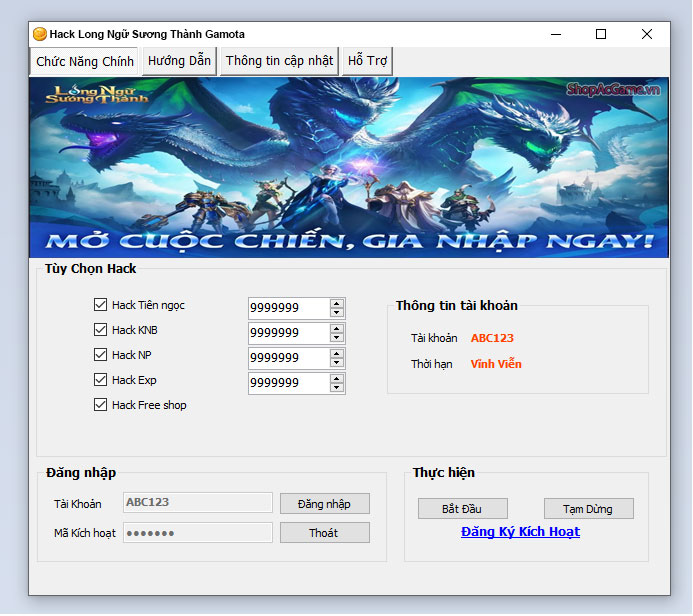Select the Hỗ Trợ tab

tap(367, 61)
